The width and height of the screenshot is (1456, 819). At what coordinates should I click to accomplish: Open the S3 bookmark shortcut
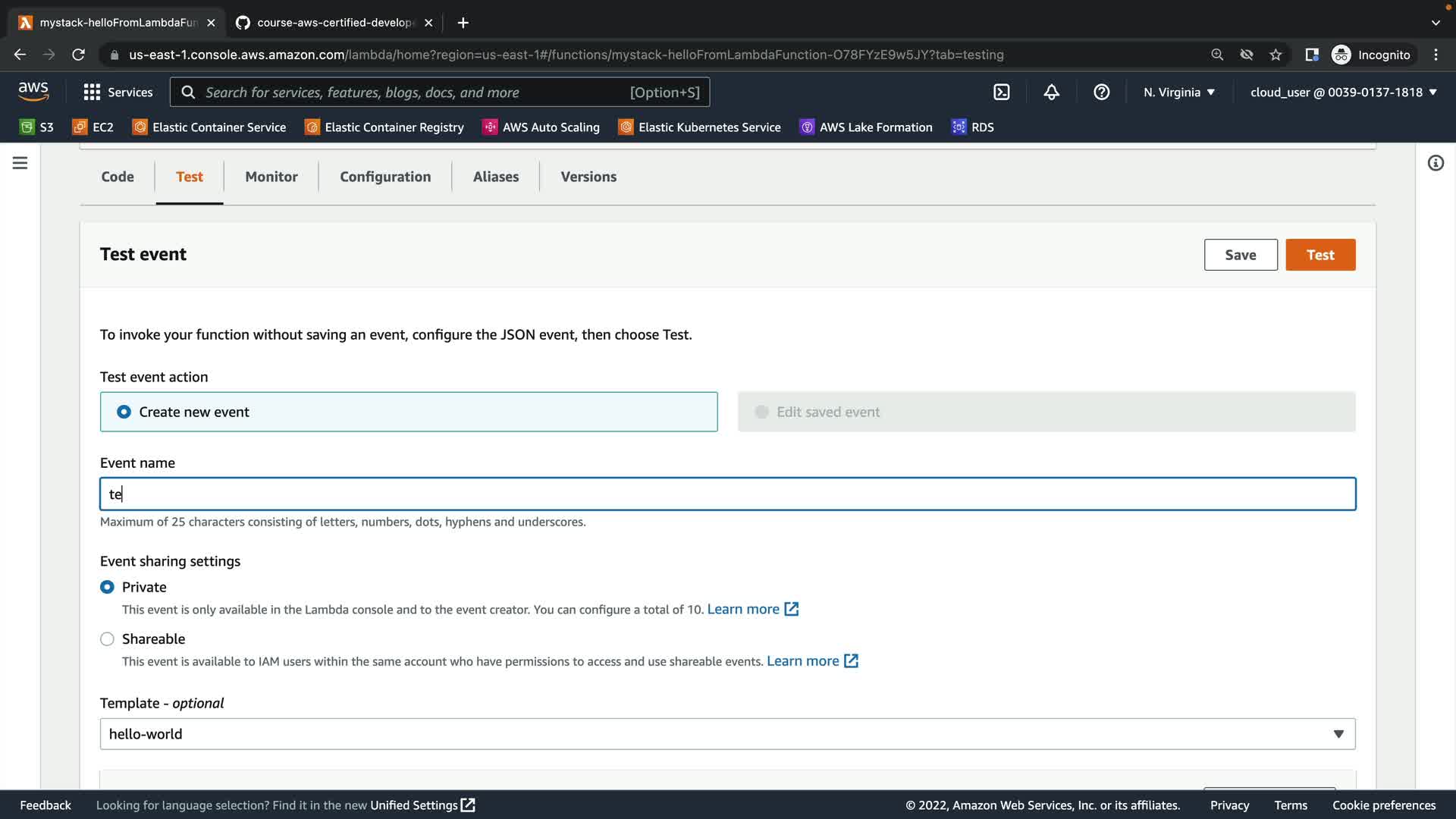[36, 127]
